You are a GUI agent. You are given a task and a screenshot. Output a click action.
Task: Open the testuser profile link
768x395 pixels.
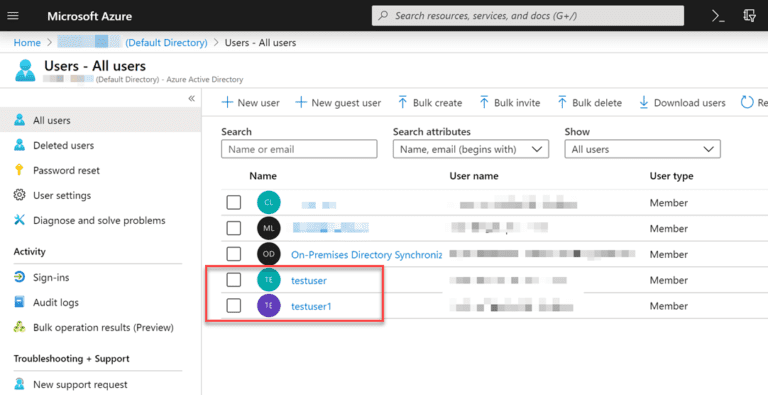(309, 280)
